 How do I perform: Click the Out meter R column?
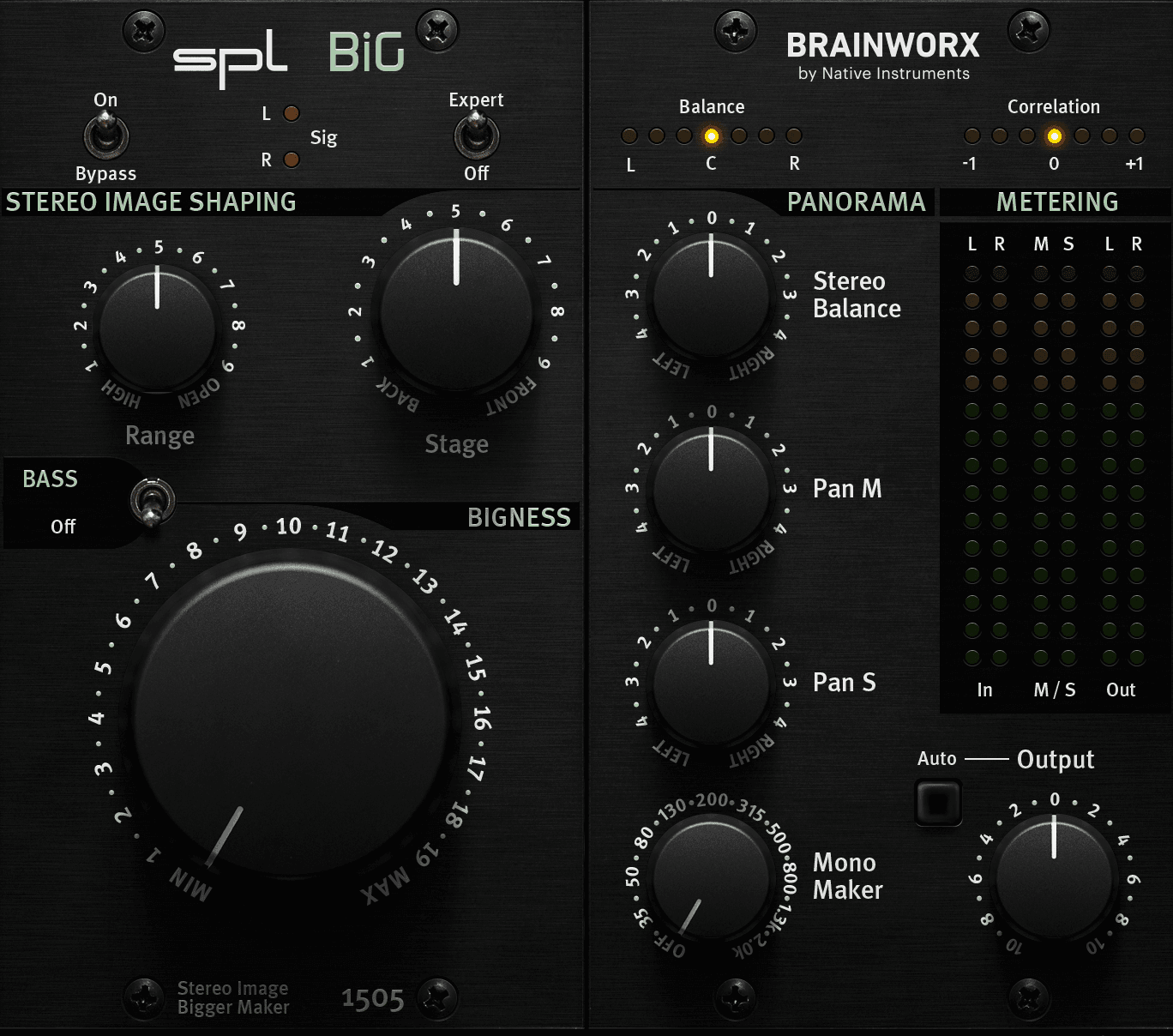1137,466
